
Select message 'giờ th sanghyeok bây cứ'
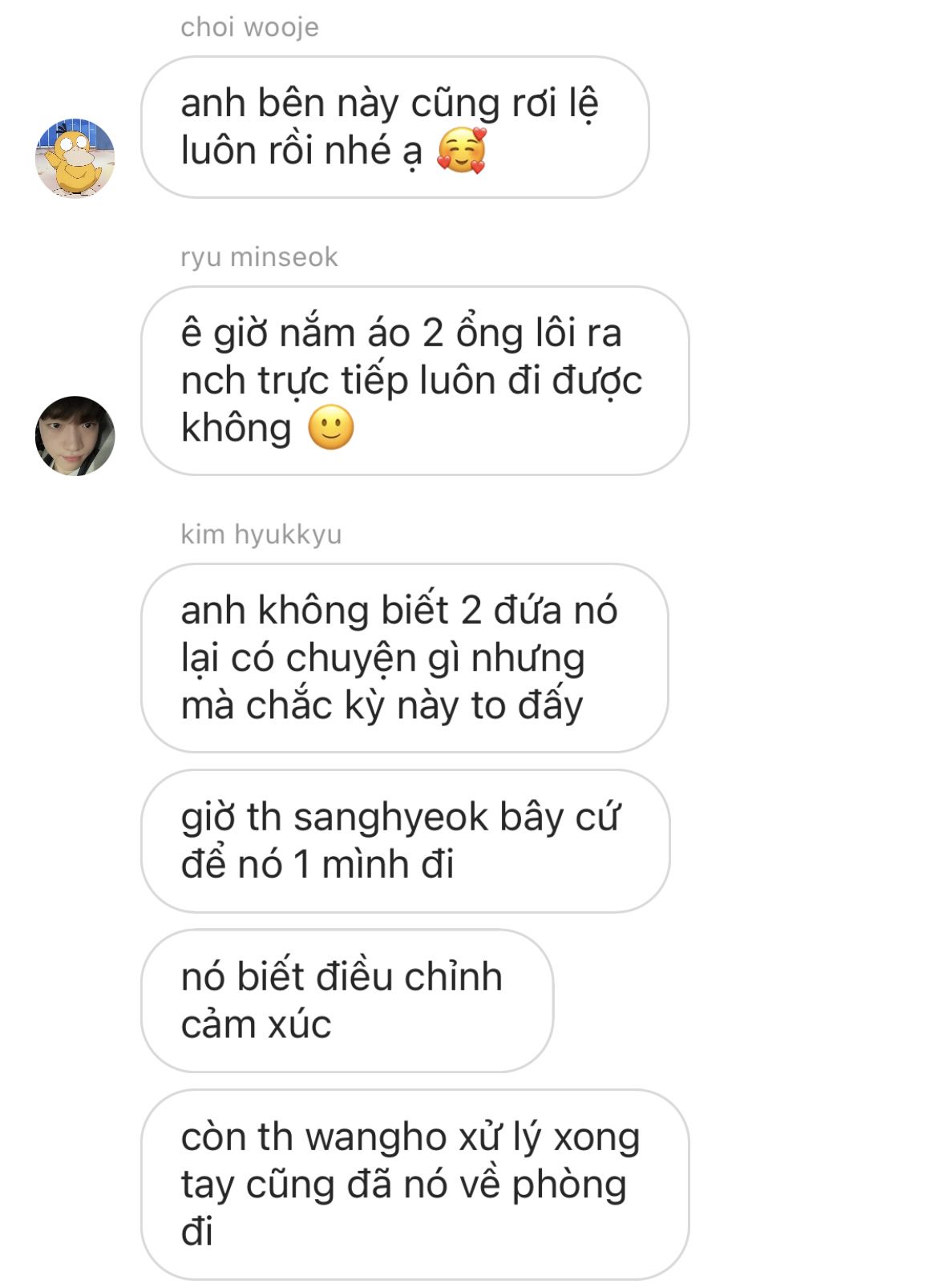coord(405,841)
